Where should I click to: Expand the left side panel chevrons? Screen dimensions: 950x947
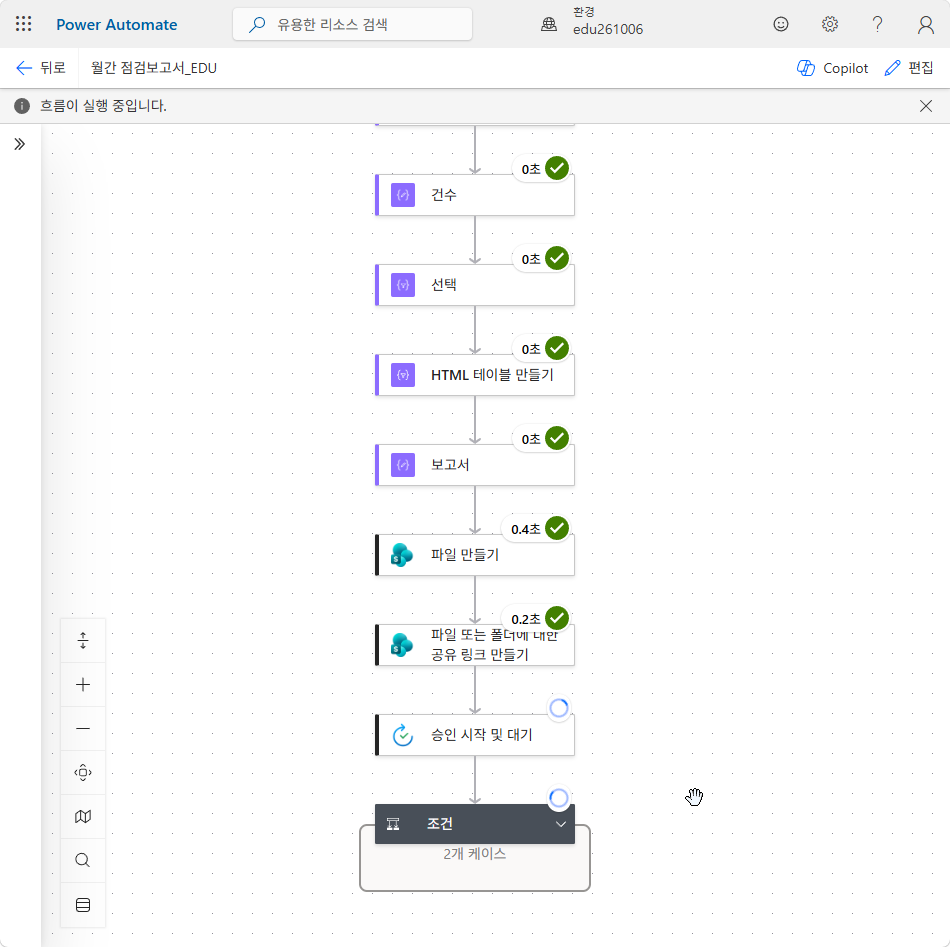pos(19,144)
